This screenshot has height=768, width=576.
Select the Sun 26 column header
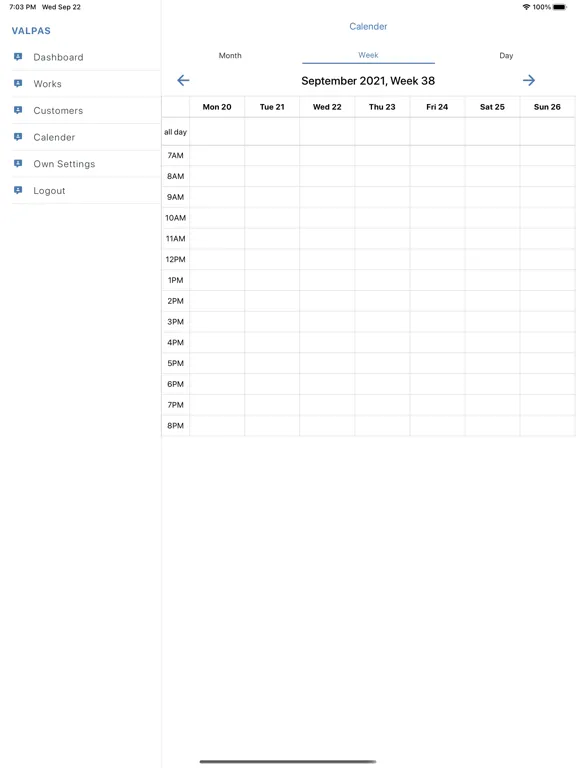548,107
